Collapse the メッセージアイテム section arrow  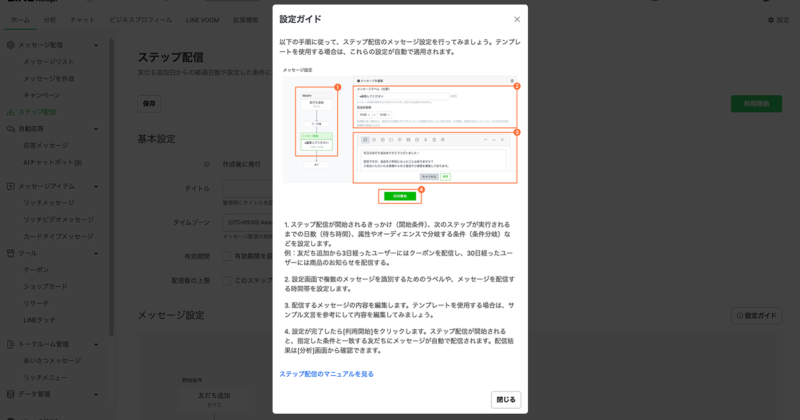click(96, 187)
